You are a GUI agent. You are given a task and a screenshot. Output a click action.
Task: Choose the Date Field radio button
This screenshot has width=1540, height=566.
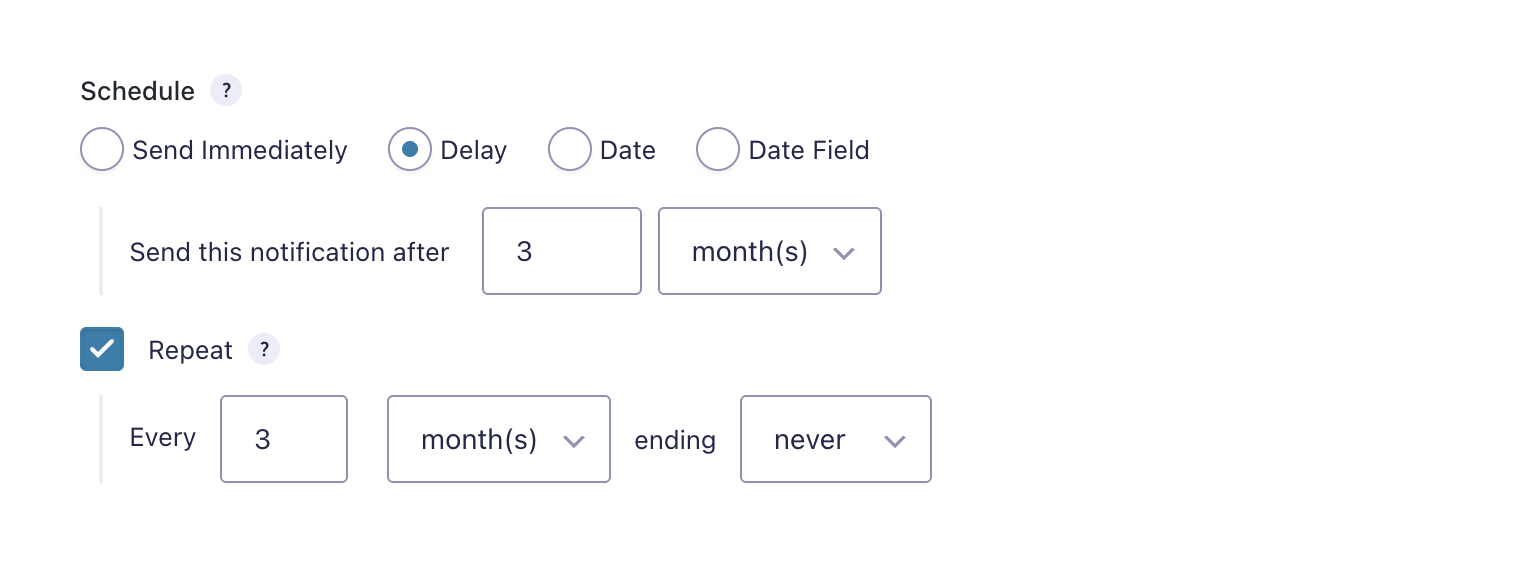coord(718,150)
